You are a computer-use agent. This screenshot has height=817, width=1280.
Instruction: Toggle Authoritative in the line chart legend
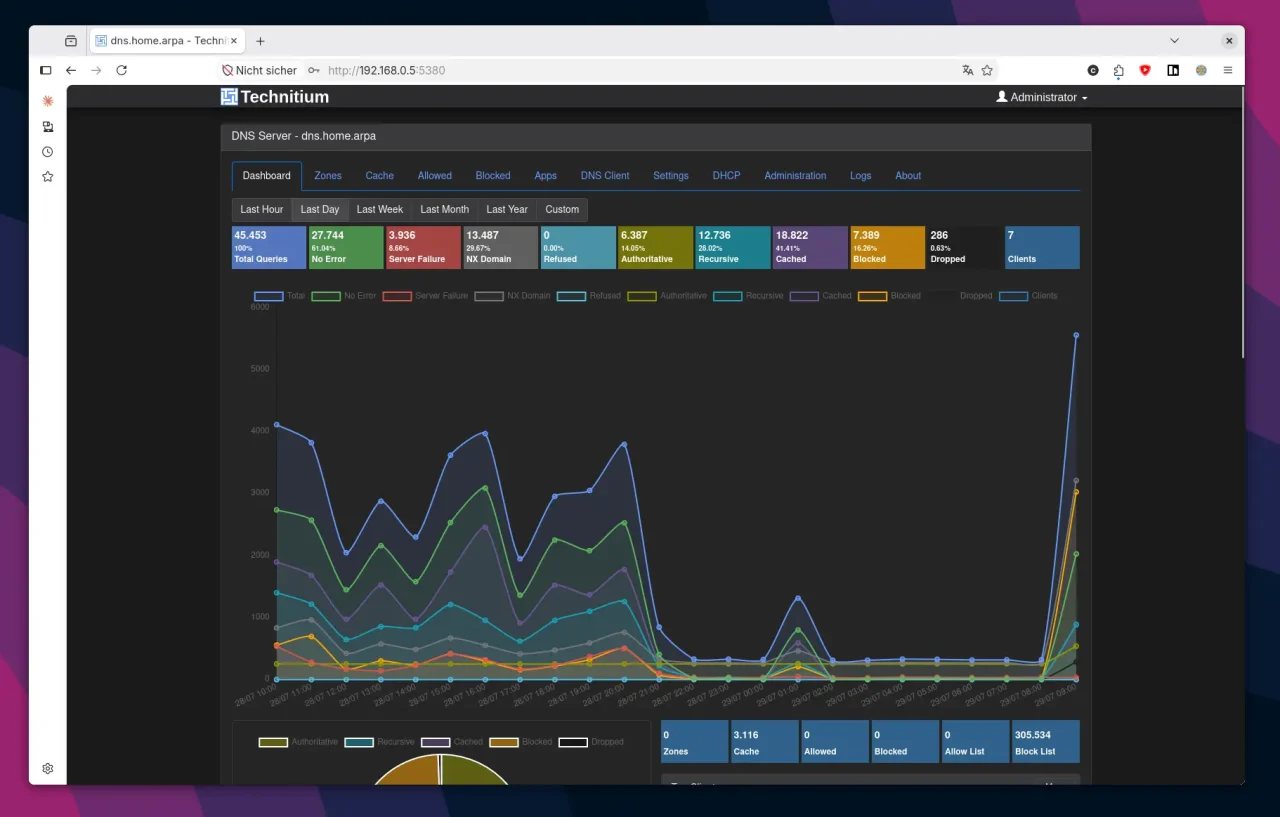coord(667,296)
